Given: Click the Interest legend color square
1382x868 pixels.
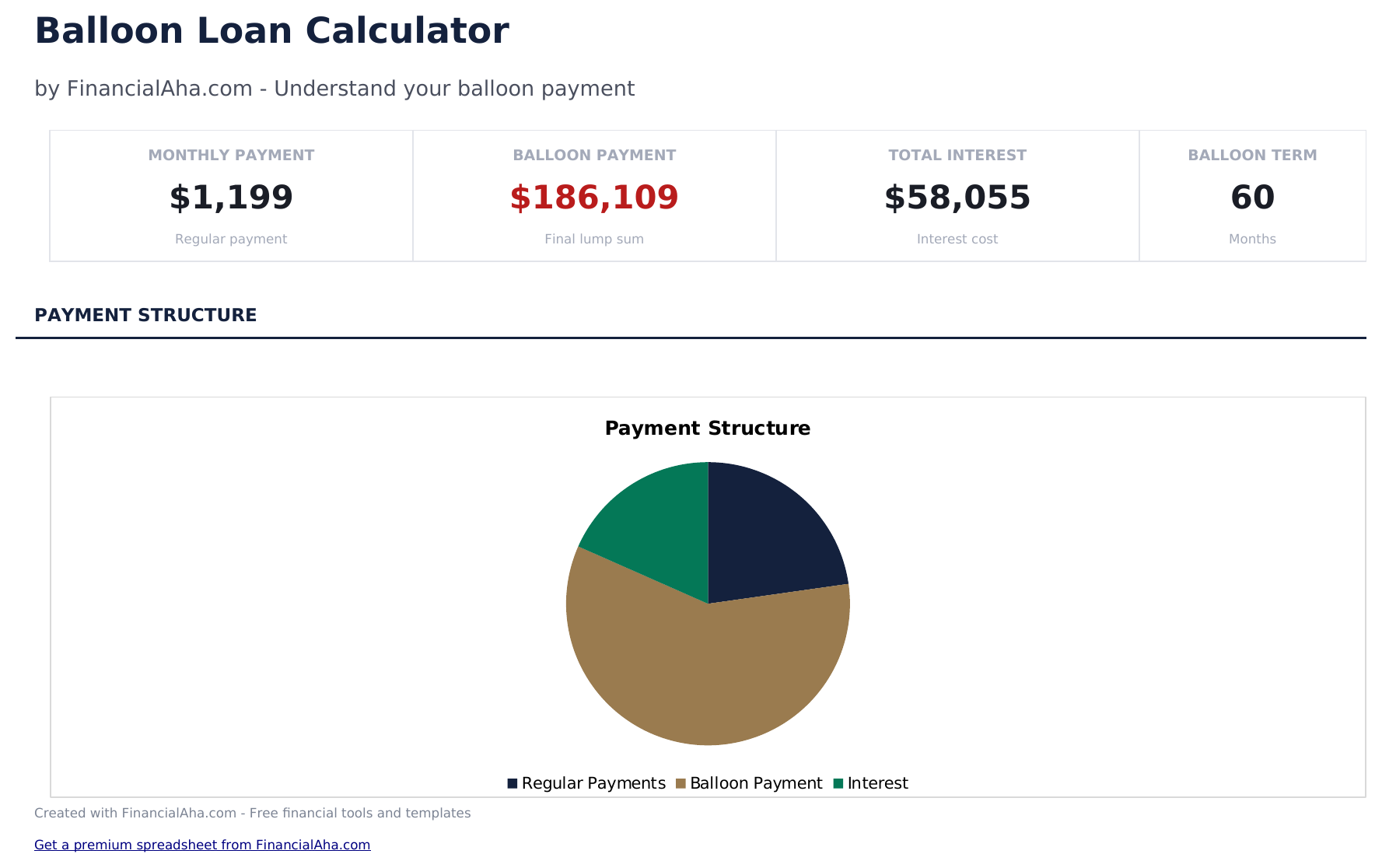Looking at the screenshot, I should tap(838, 783).
